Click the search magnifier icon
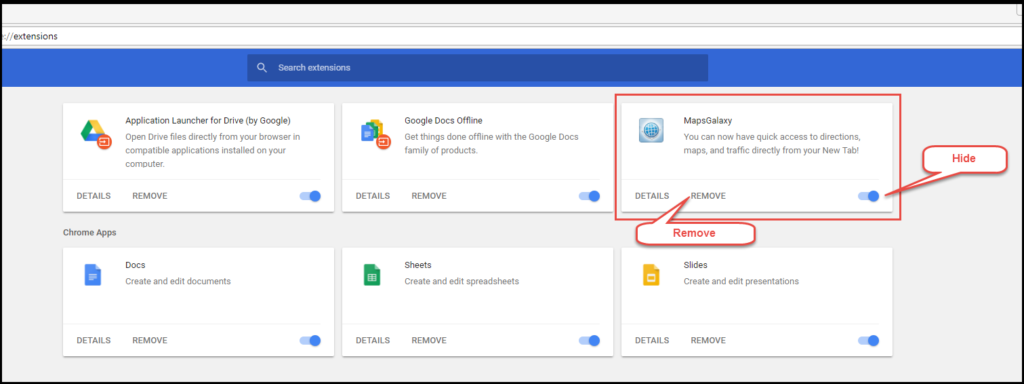1024x384 pixels. (x=262, y=67)
